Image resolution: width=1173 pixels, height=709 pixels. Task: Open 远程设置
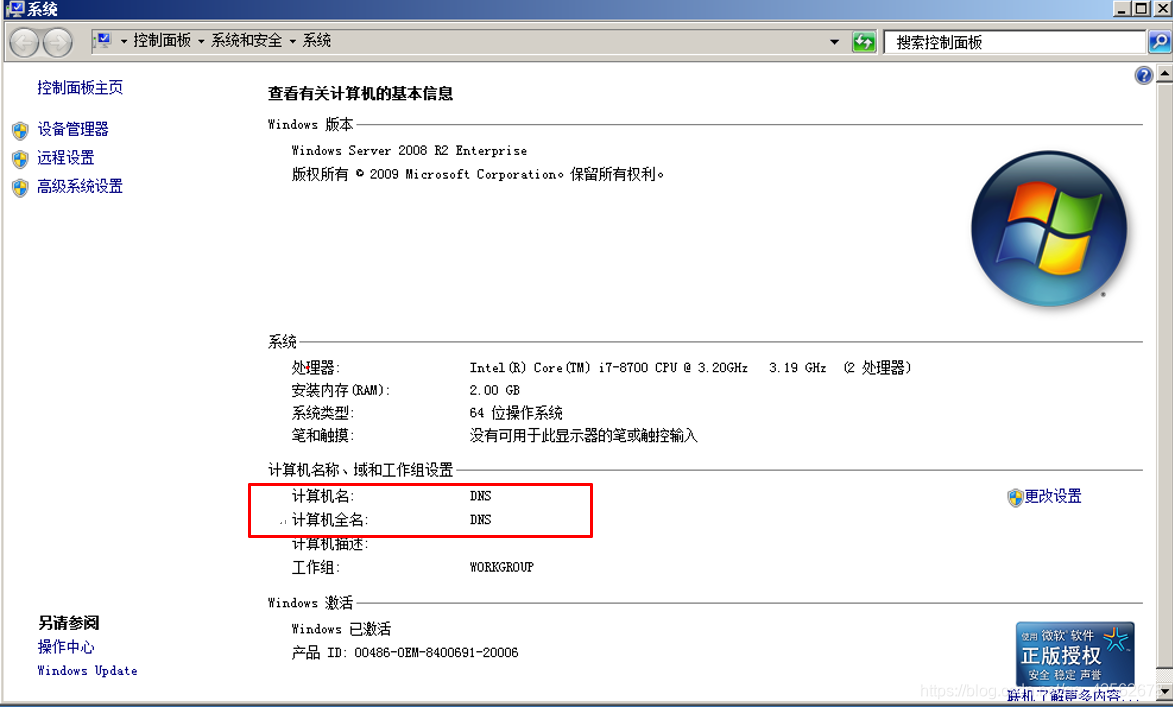tap(66, 158)
